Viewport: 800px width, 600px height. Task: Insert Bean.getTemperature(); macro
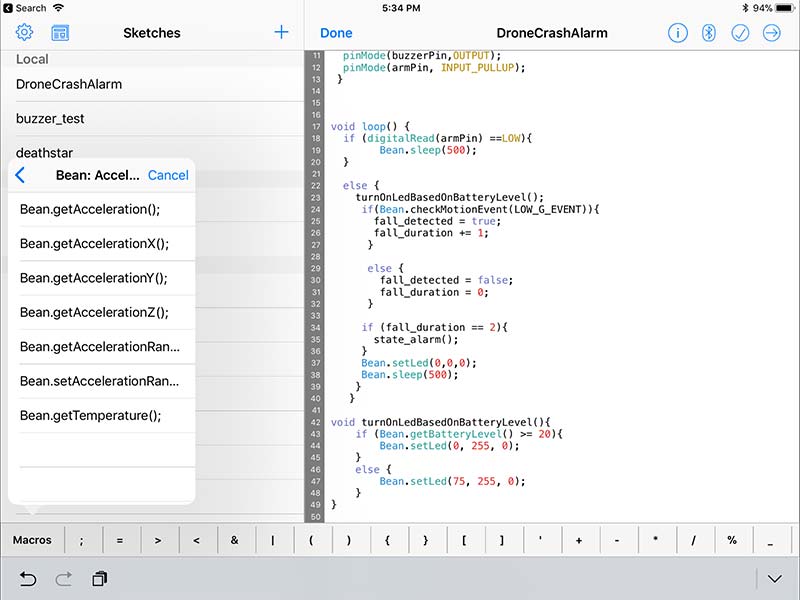102,416
